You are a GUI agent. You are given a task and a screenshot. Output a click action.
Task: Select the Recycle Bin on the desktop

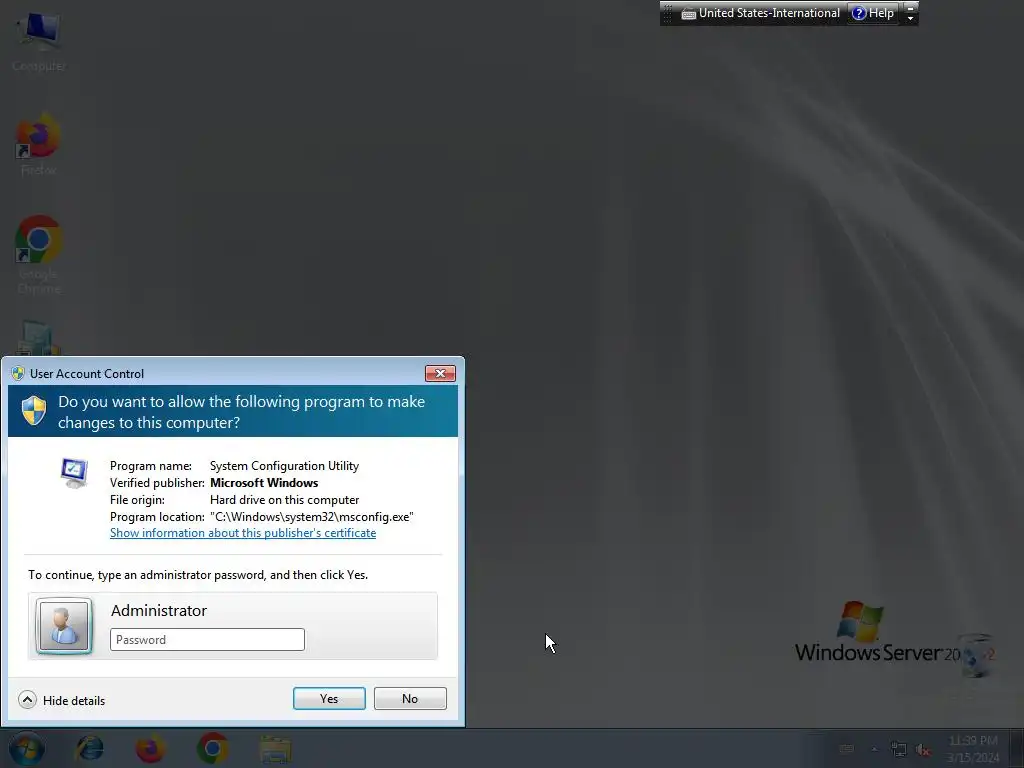(976, 655)
